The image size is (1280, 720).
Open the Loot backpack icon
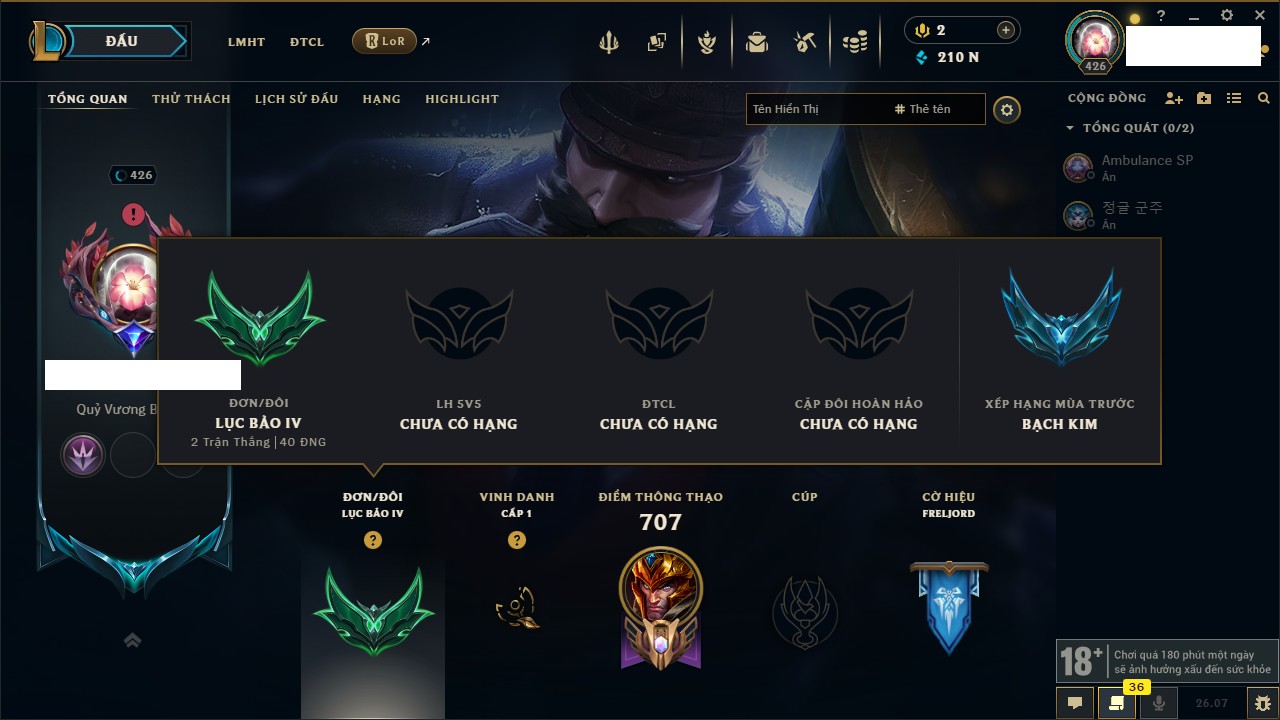757,42
